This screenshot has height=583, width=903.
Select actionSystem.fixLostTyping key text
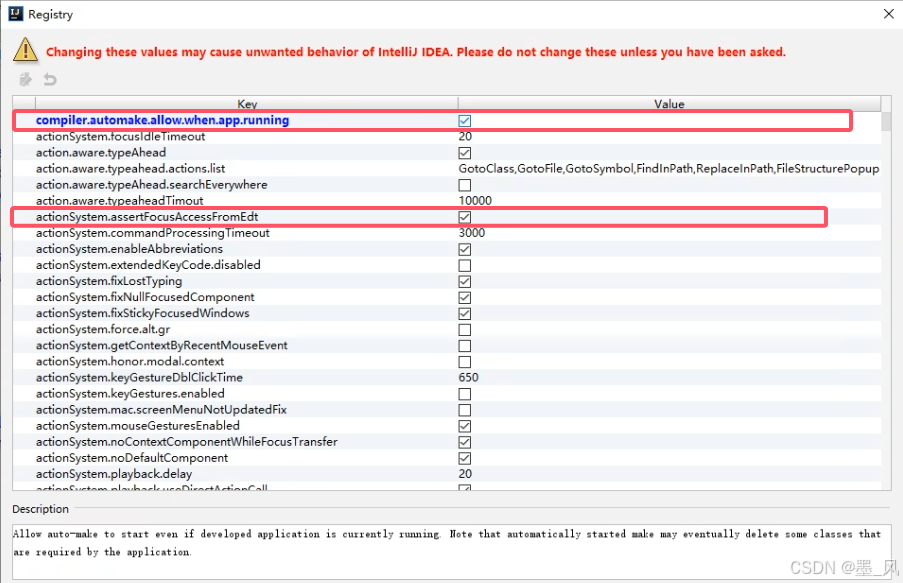pyautogui.click(x=109, y=282)
